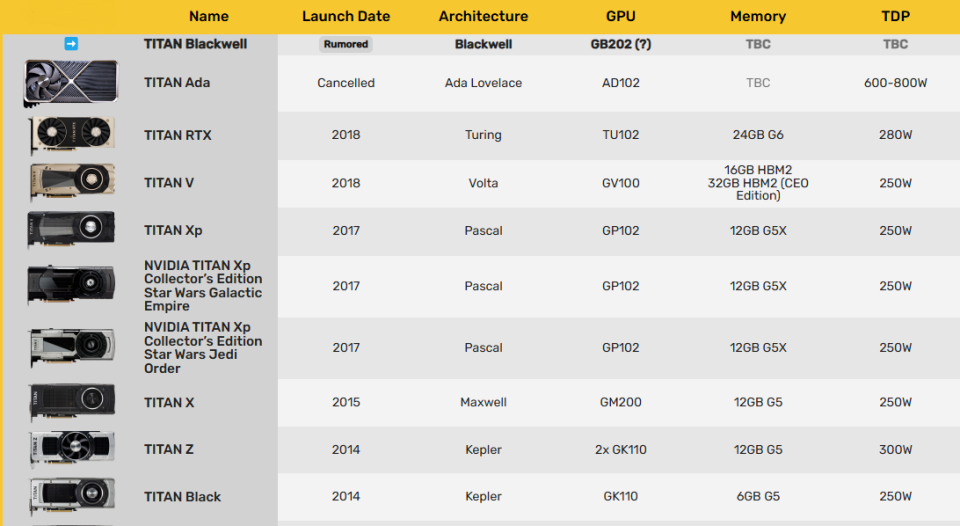Open the Star Wars Jedi Order card image
The width and height of the screenshot is (960, 526).
click(x=72, y=347)
